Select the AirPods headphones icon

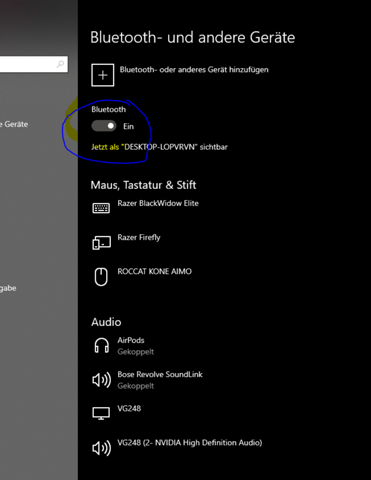(x=101, y=345)
